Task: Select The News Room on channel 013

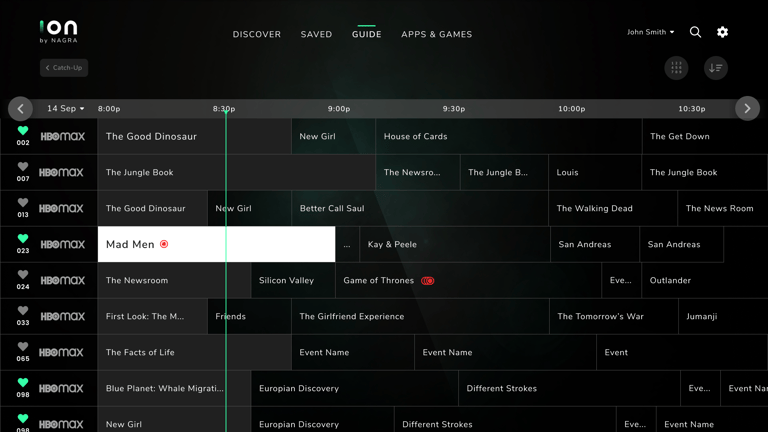Action: pos(723,209)
